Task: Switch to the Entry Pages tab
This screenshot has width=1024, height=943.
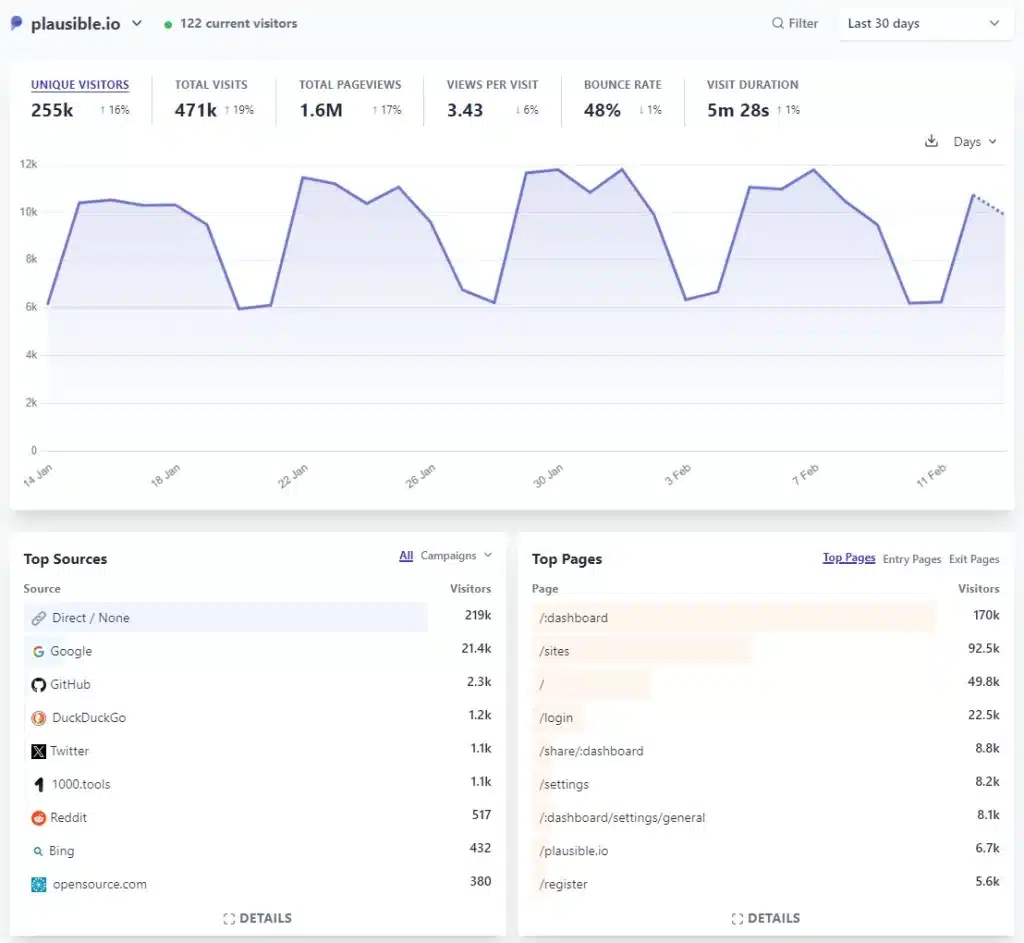Action: tap(911, 560)
